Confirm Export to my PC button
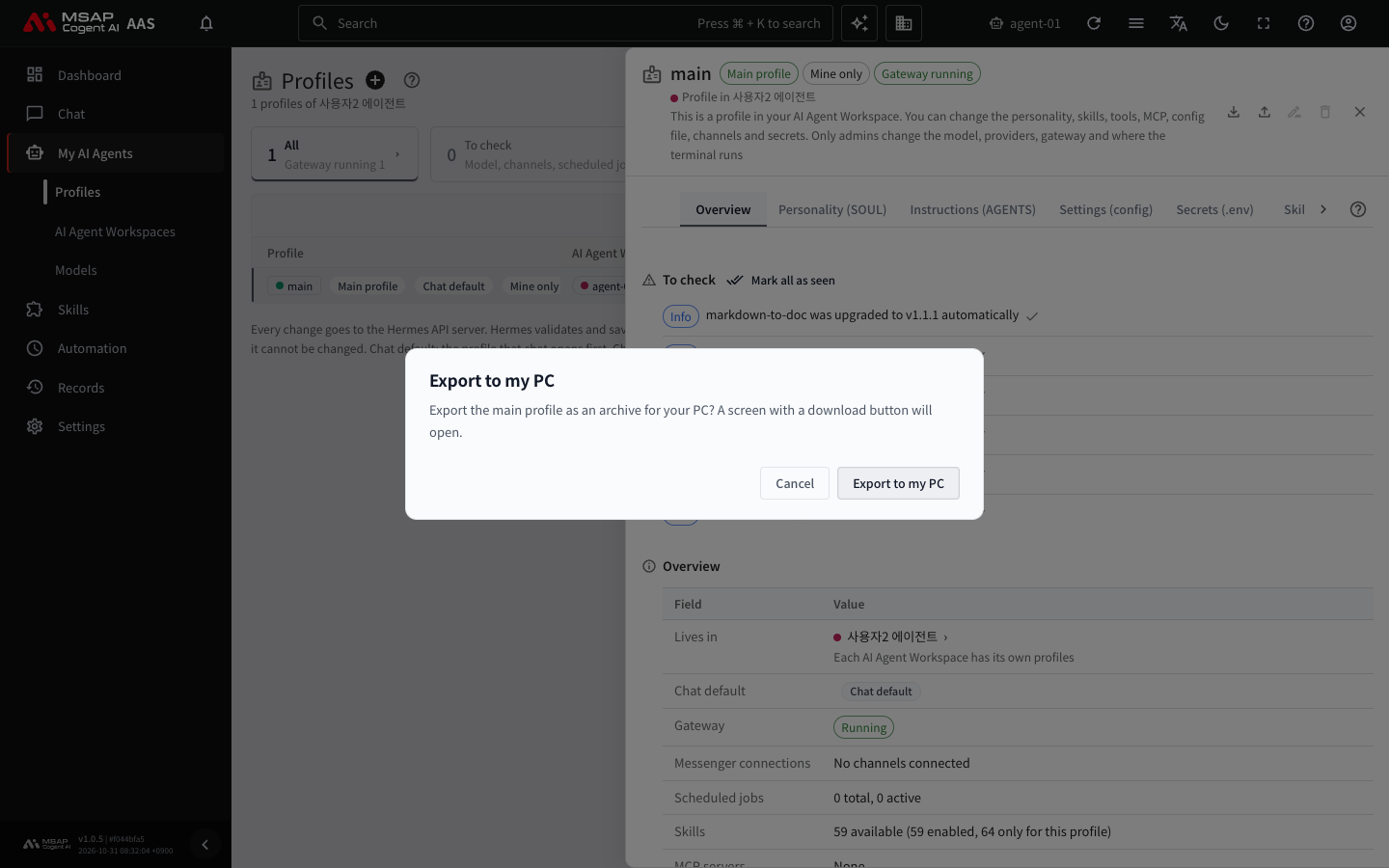 (x=898, y=483)
